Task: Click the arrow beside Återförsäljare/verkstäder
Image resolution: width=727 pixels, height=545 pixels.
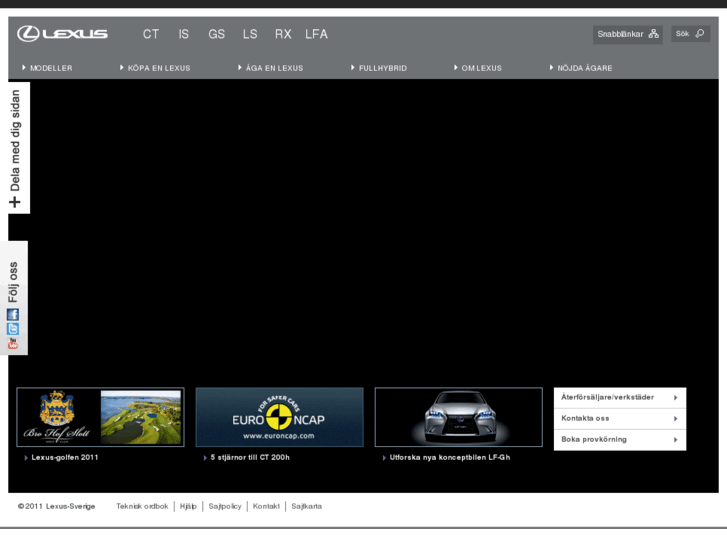Action: [676, 398]
